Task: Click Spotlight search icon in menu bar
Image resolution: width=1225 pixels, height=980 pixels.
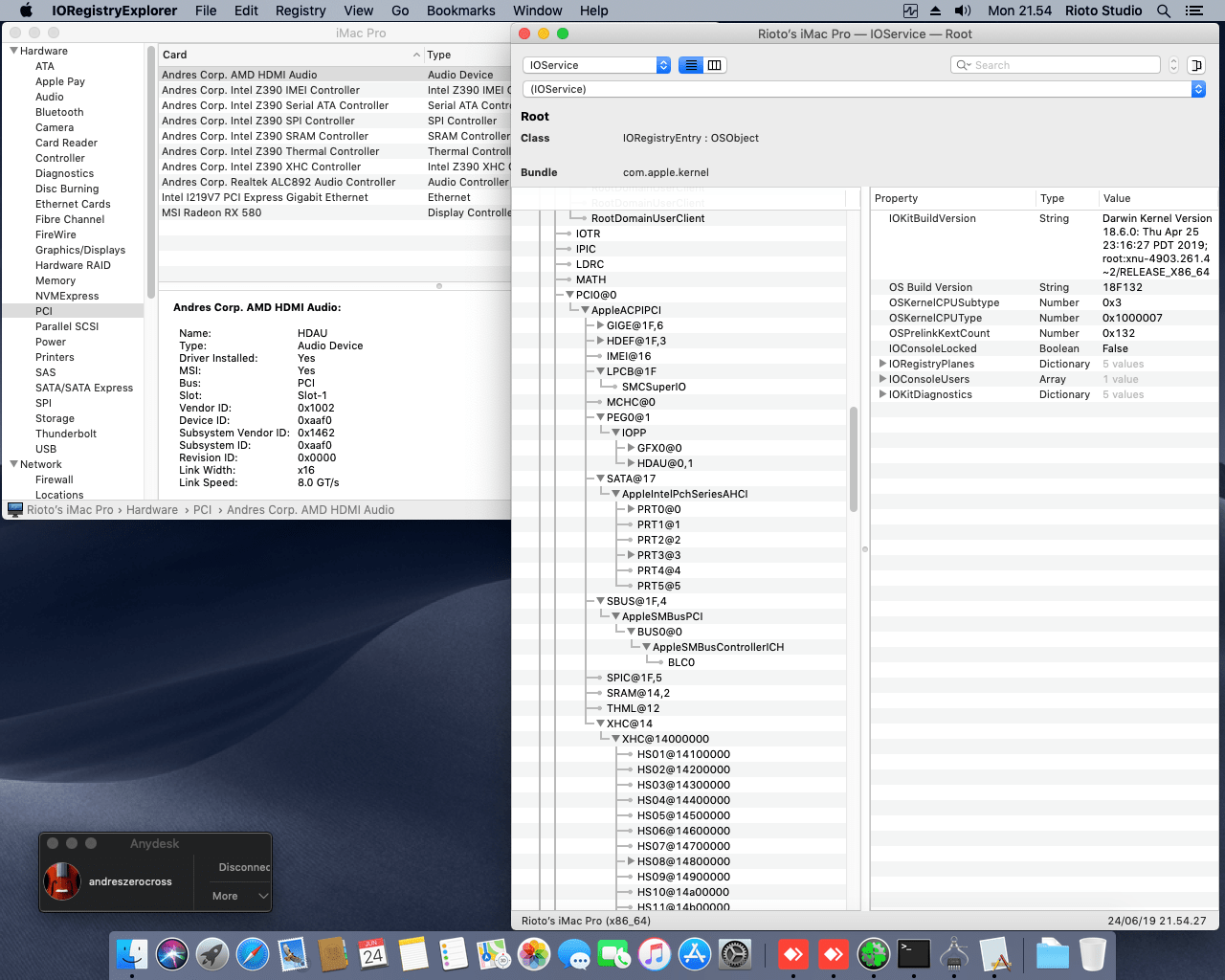Action: click(x=1164, y=11)
